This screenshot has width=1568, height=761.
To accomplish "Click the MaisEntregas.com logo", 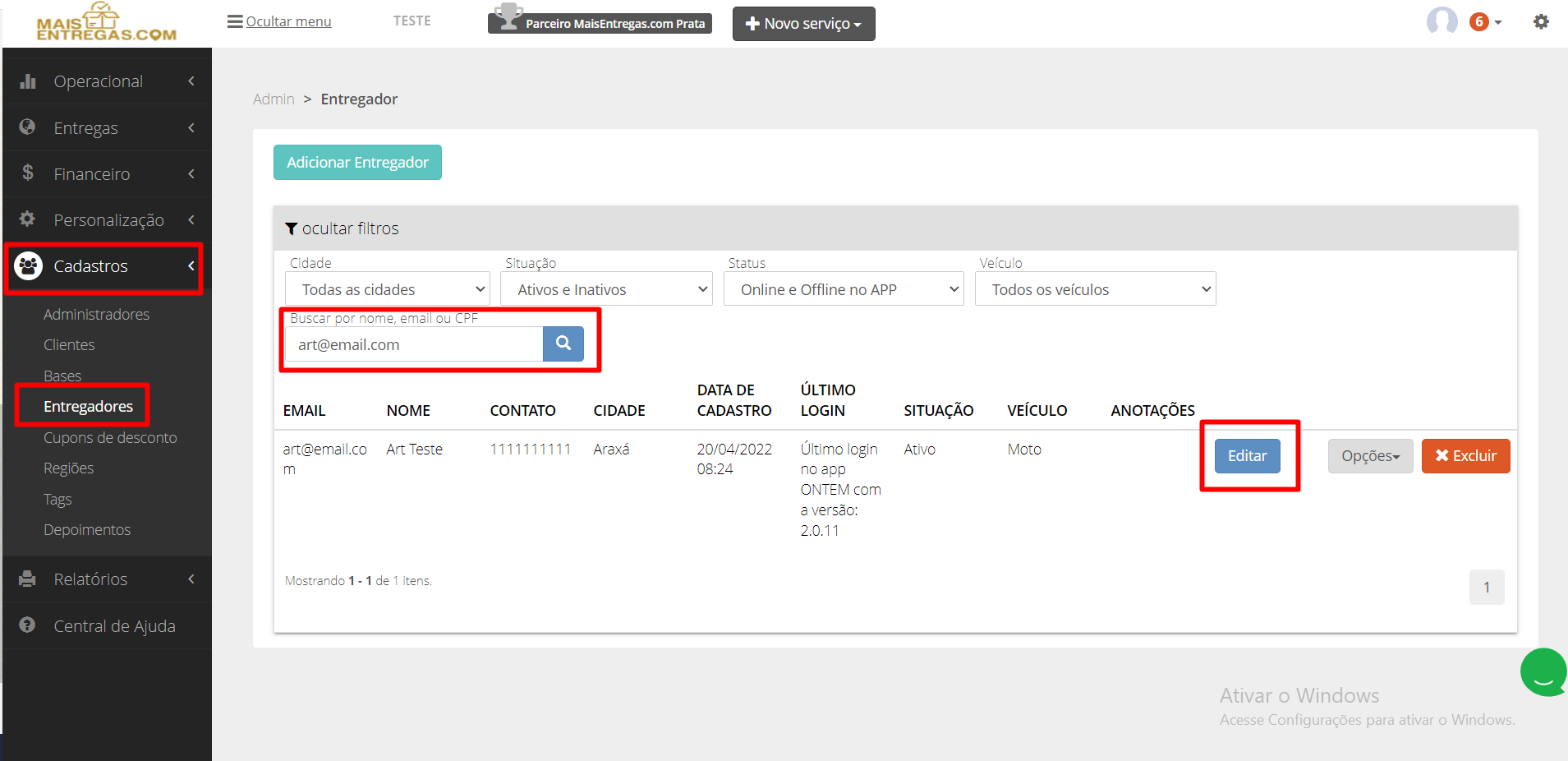I will pos(107,22).
